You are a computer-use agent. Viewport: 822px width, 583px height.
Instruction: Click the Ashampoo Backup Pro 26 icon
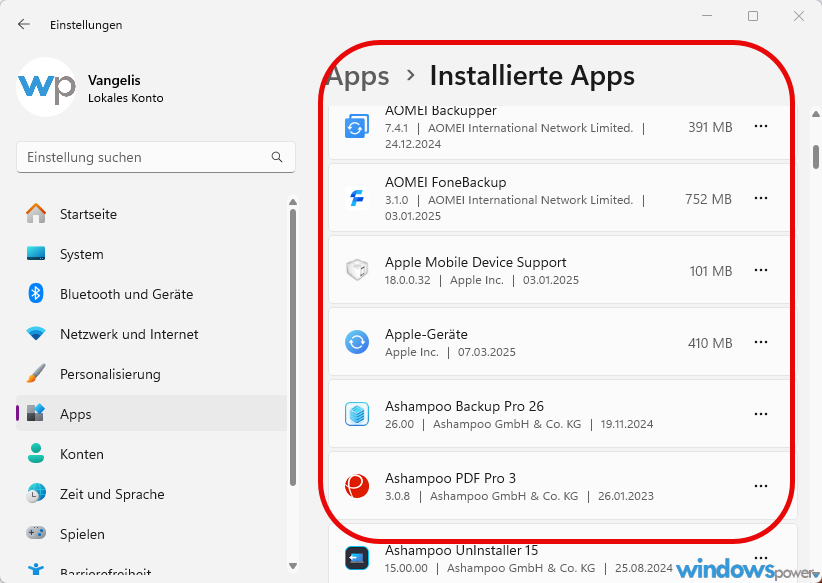point(357,414)
